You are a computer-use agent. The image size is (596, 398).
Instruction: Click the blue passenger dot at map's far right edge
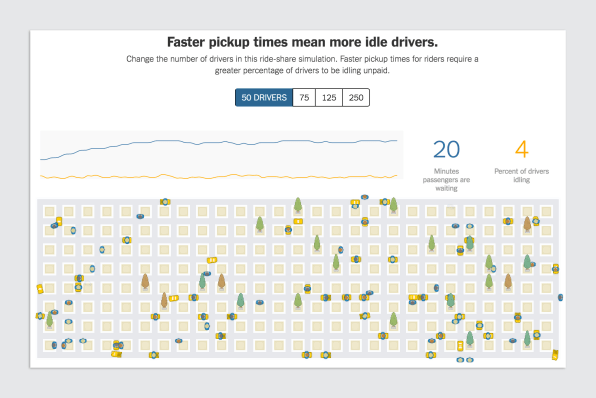560,297
